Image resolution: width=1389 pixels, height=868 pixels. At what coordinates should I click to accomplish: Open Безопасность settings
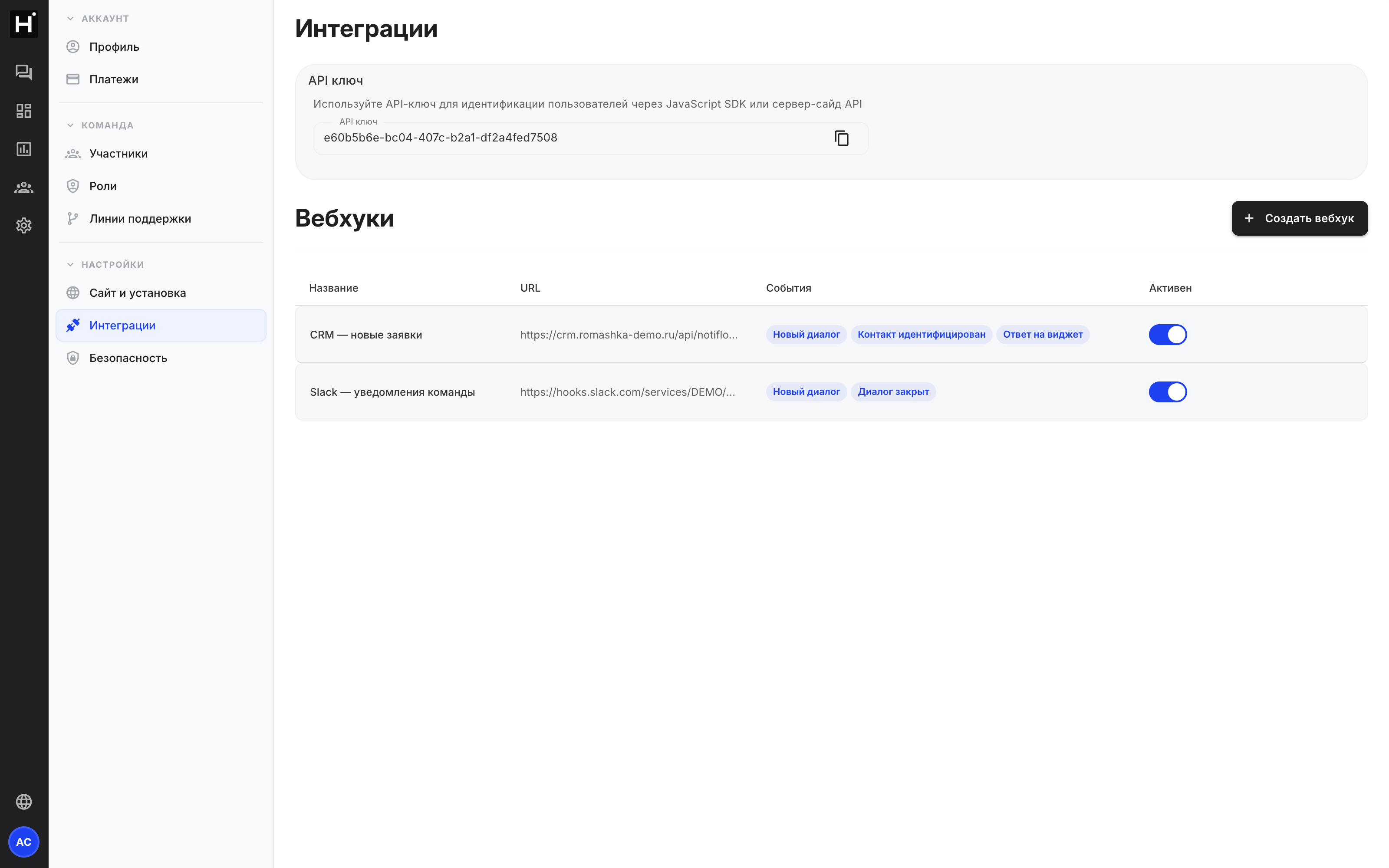161,358
